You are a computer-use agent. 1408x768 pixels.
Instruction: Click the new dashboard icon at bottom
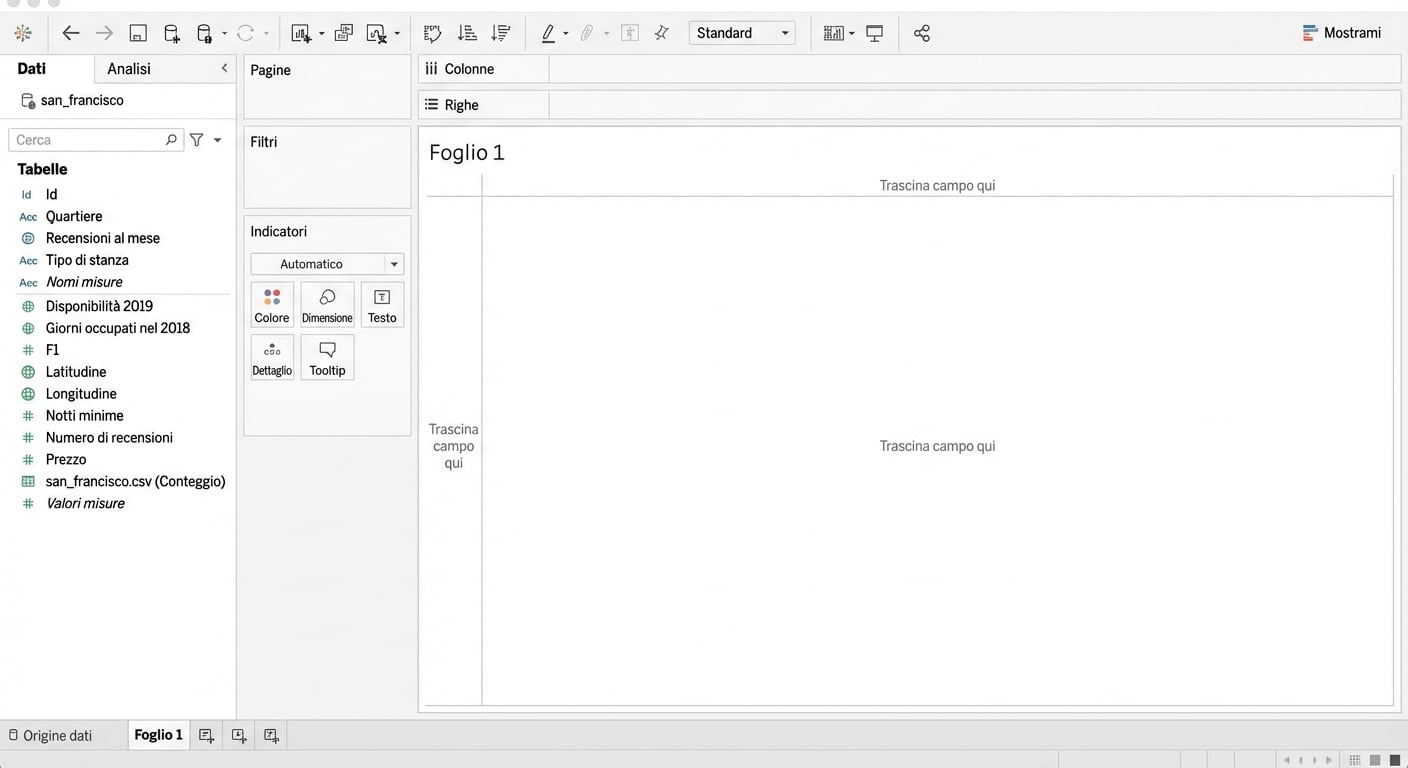pyautogui.click(x=239, y=735)
